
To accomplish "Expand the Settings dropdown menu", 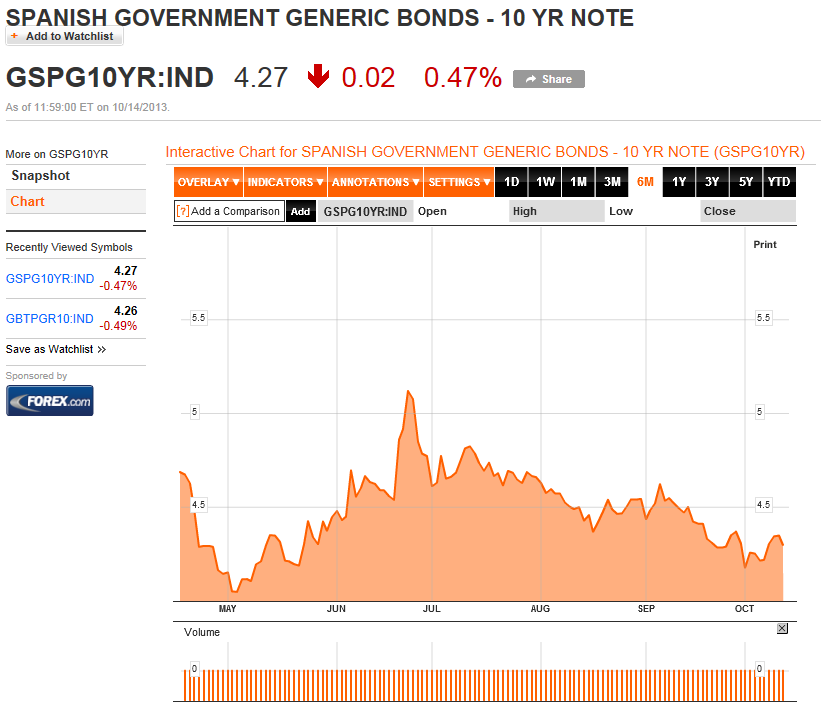I will pos(459,182).
